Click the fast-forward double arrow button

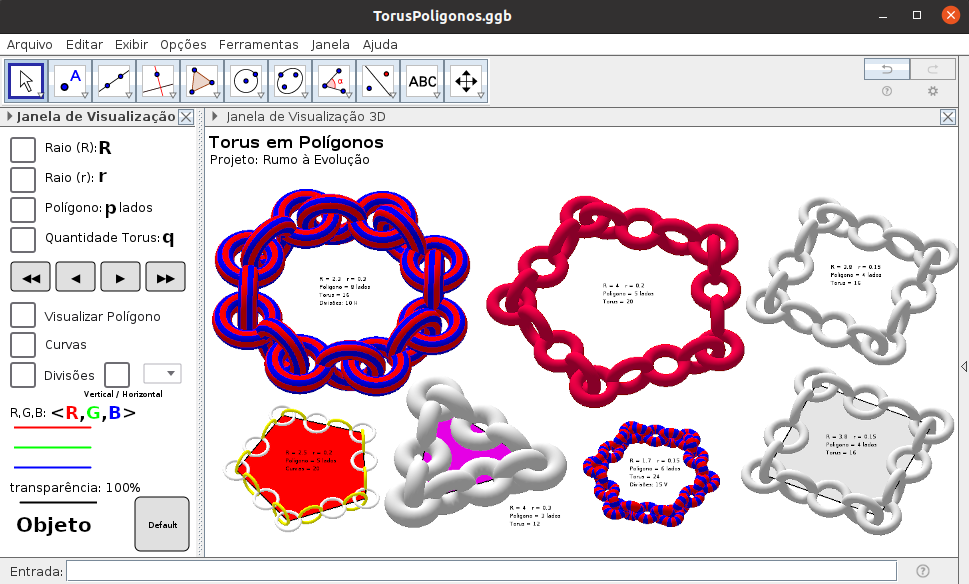166,277
